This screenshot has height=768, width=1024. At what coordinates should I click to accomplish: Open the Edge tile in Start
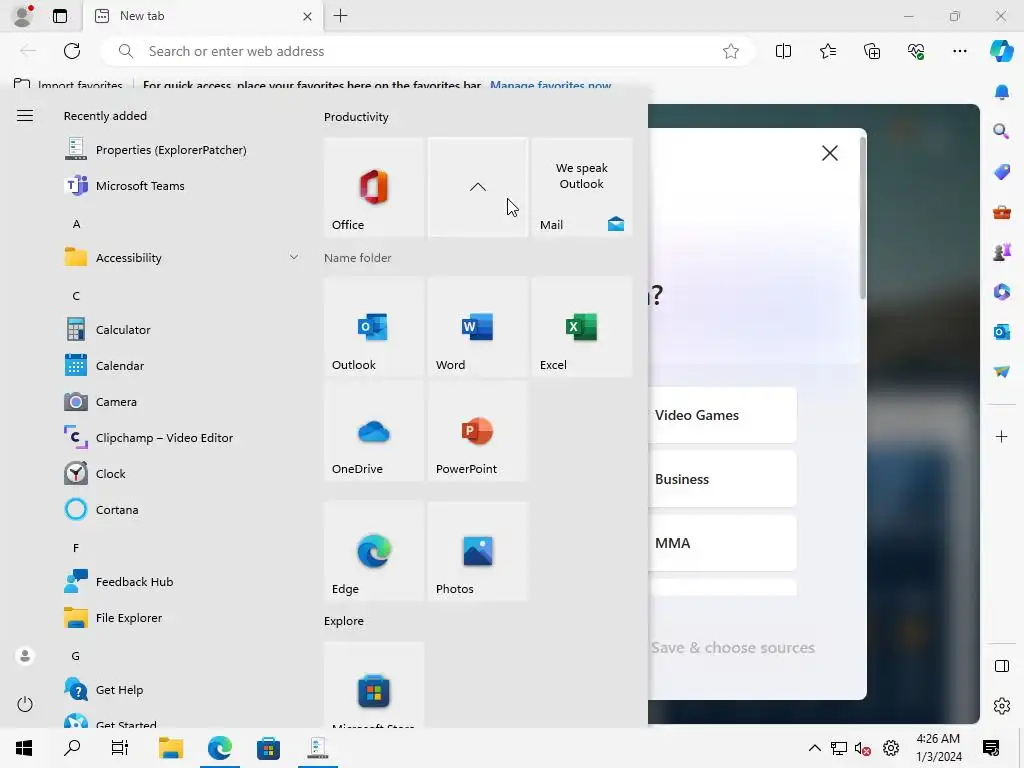click(374, 551)
